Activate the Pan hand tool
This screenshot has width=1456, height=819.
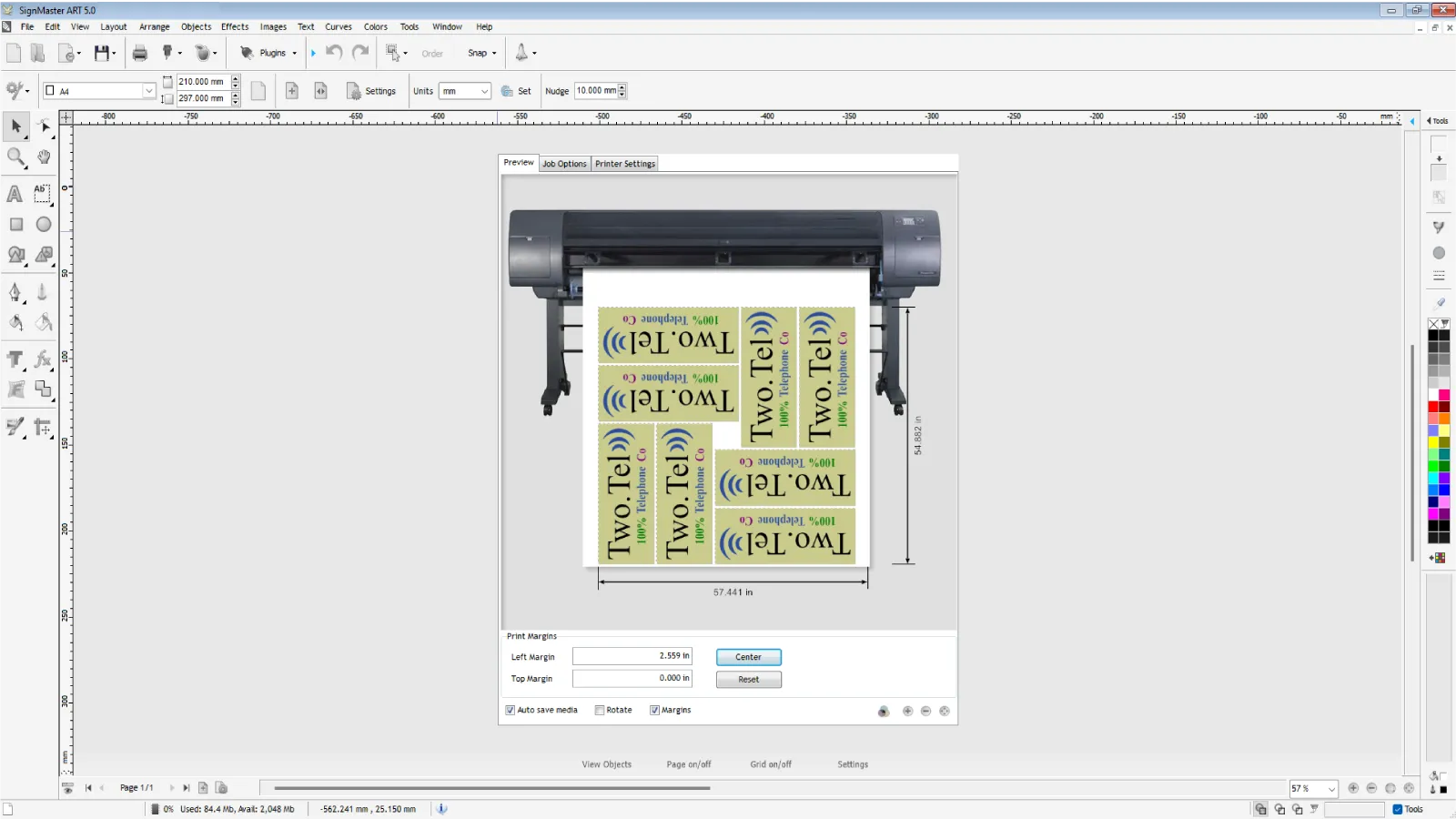pos(44,157)
